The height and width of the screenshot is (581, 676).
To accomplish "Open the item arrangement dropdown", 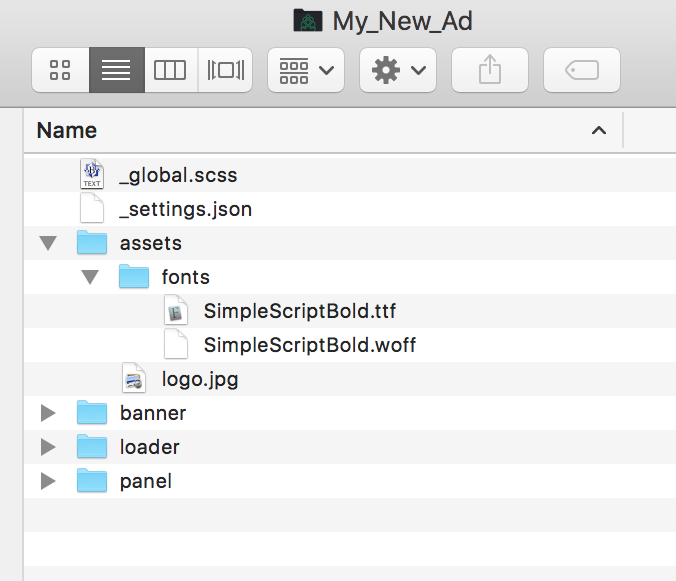I will 306,70.
